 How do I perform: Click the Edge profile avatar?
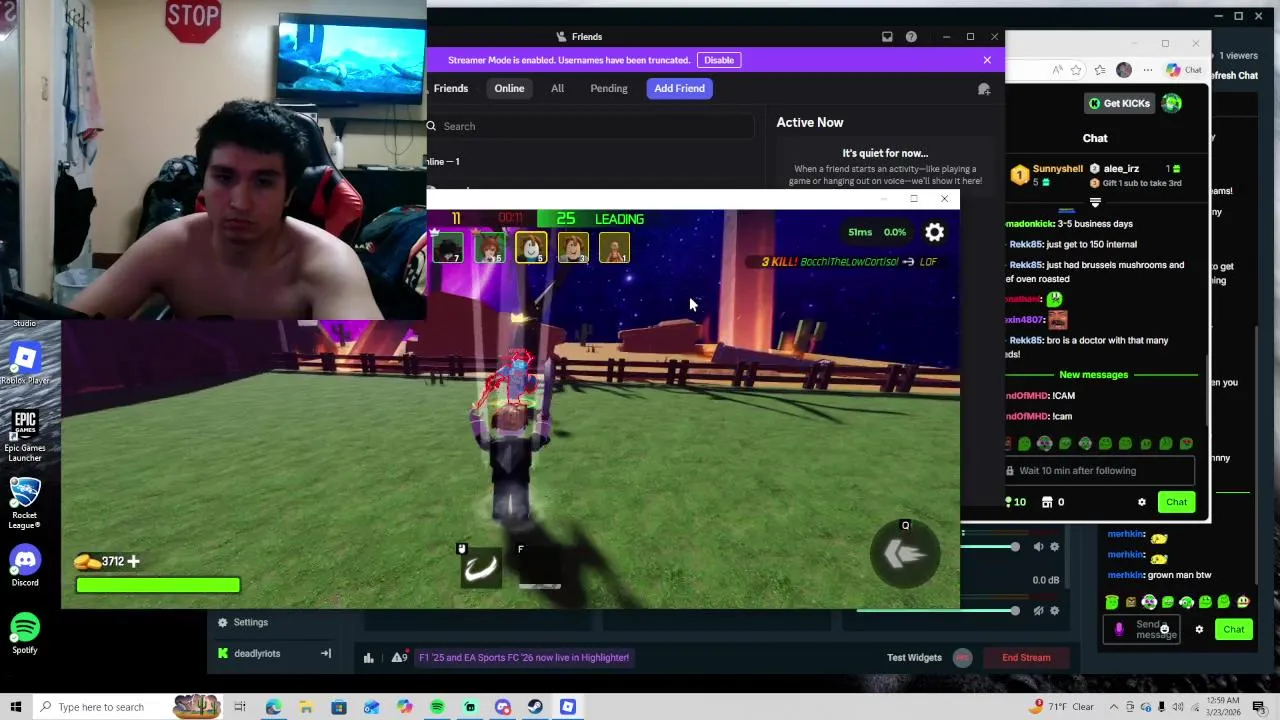(1124, 70)
